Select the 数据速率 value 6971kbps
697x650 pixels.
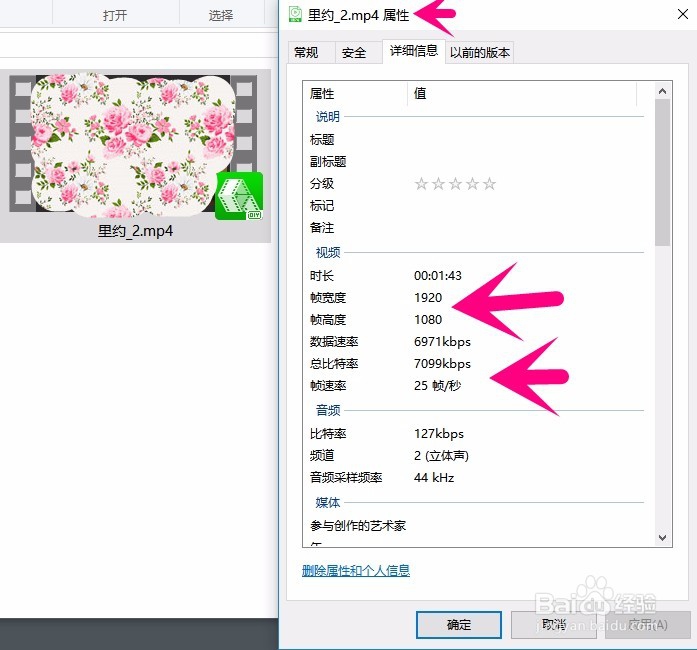click(442, 341)
